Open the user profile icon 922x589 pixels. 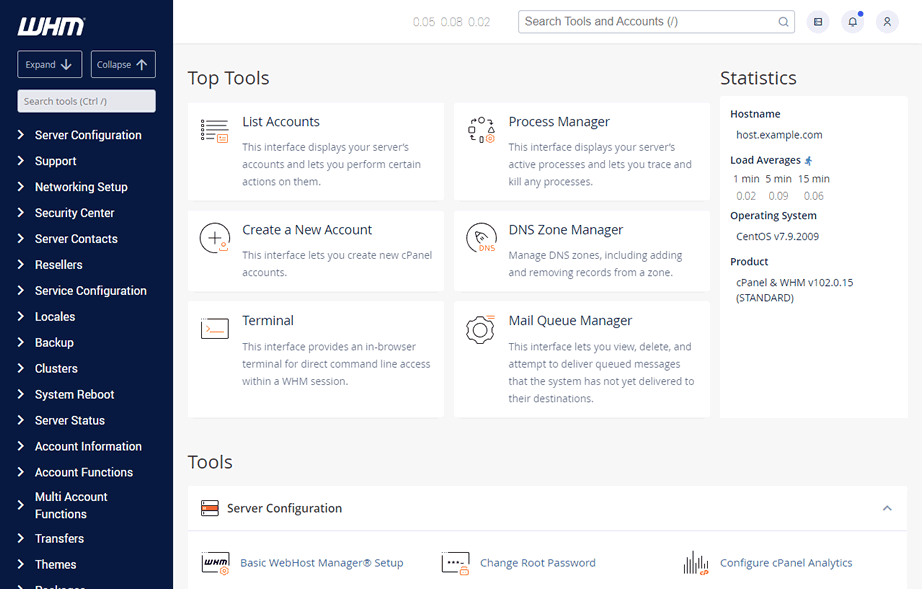click(x=887, y=21)
